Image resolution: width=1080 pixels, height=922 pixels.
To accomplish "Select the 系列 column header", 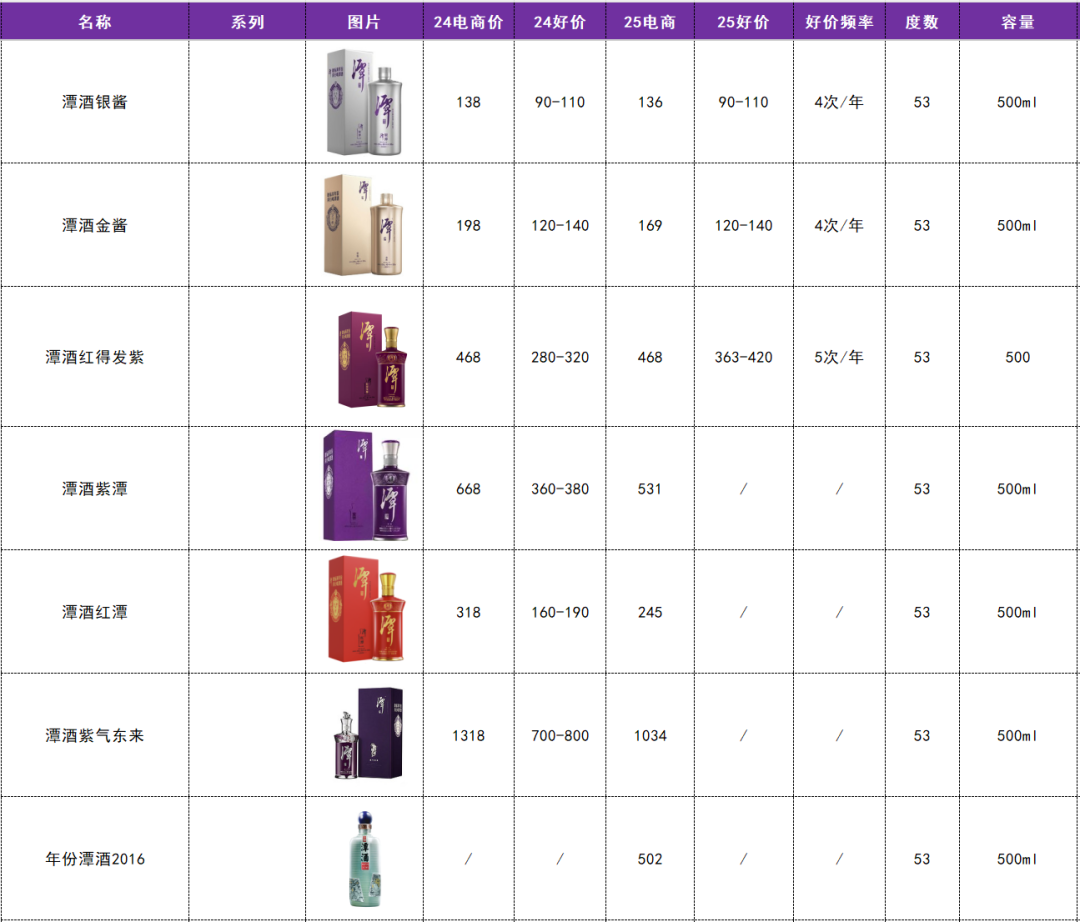I will pyautogui.click(x=247, y=22).
